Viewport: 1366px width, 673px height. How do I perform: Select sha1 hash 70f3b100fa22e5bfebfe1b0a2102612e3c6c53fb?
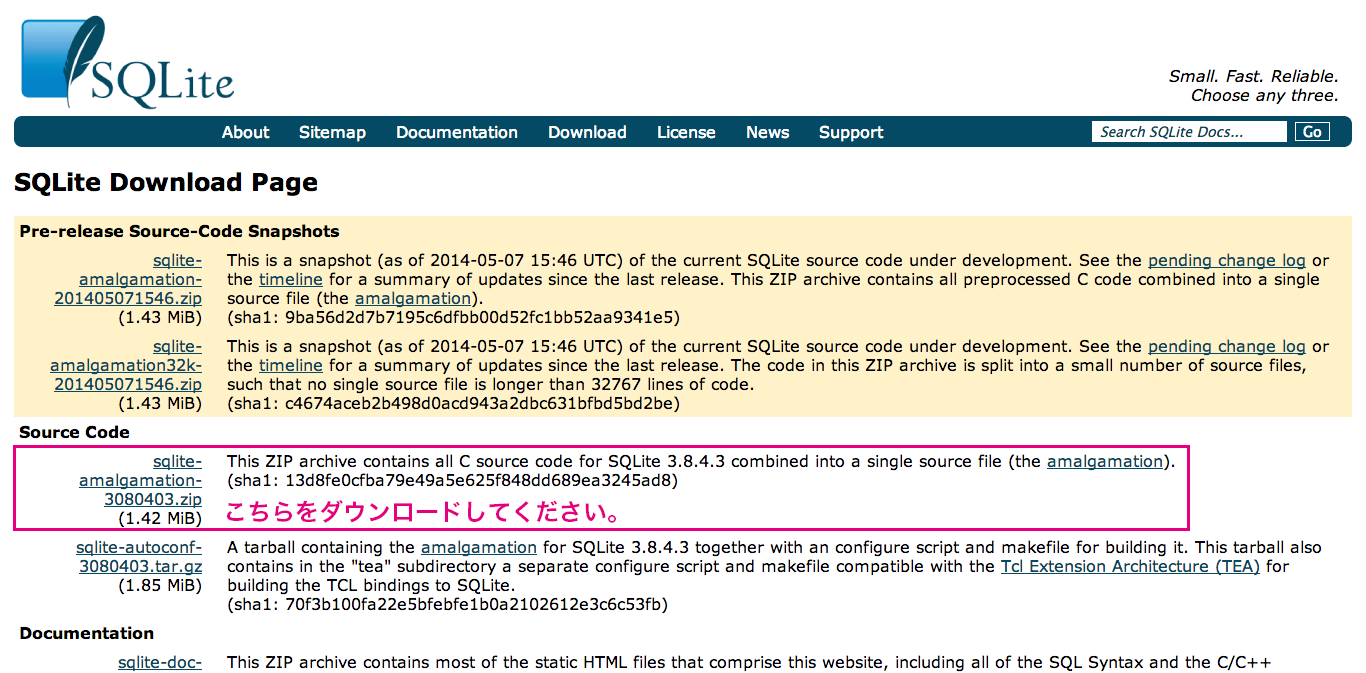[x=473, y=605]
